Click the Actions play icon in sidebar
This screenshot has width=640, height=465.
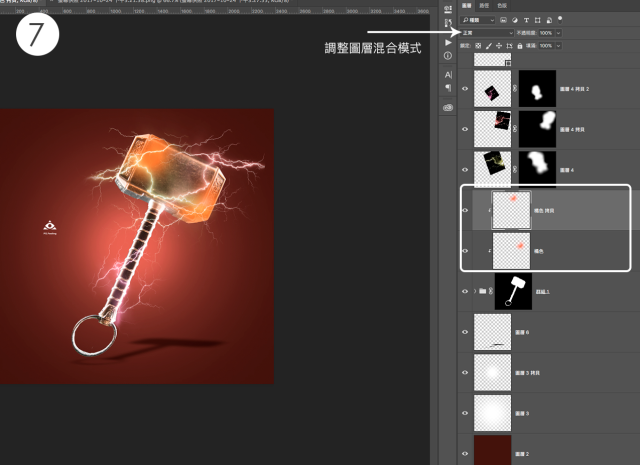pyautogui.click(x=447, y=42)
